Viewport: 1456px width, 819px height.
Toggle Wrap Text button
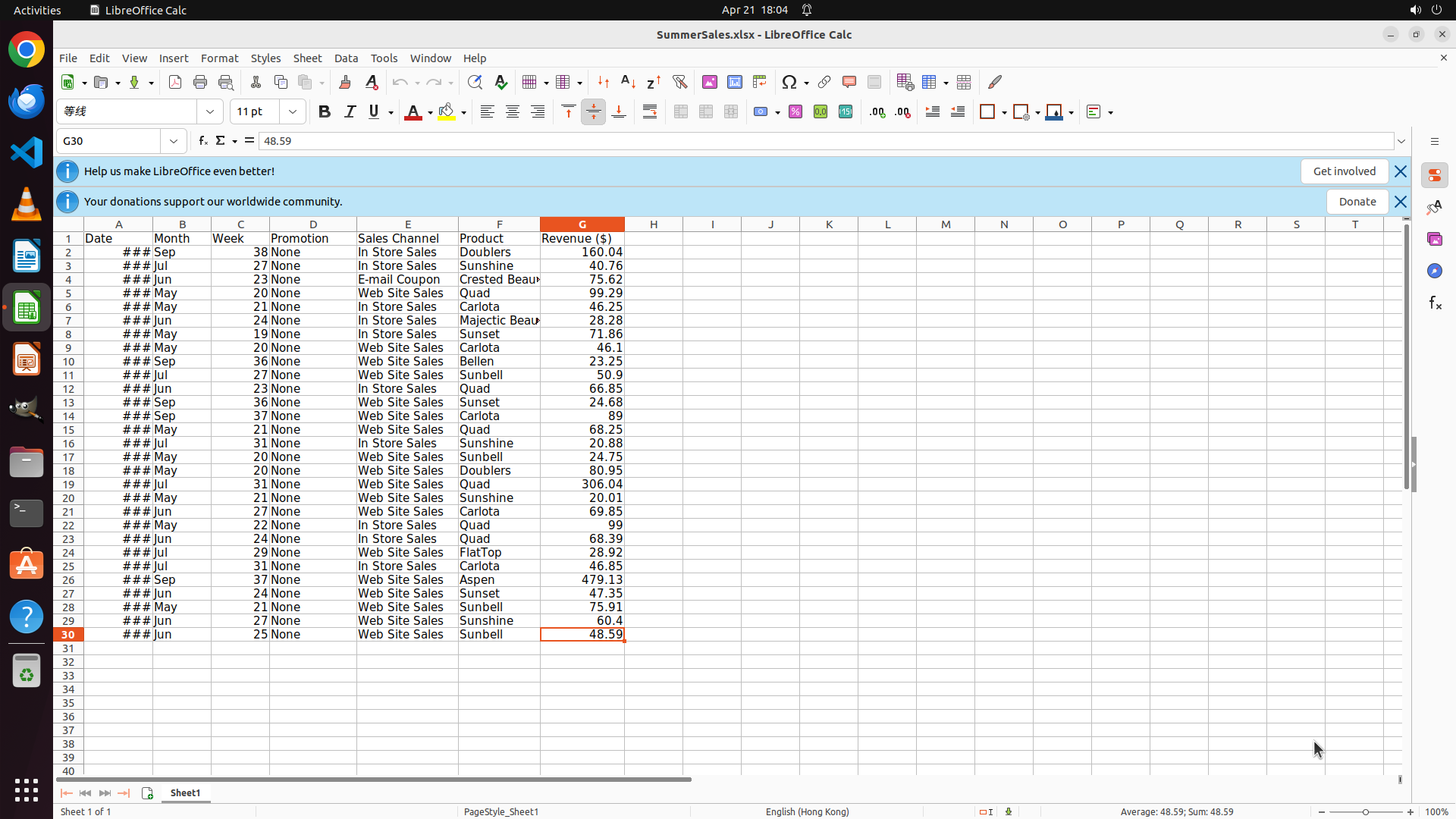650,112
